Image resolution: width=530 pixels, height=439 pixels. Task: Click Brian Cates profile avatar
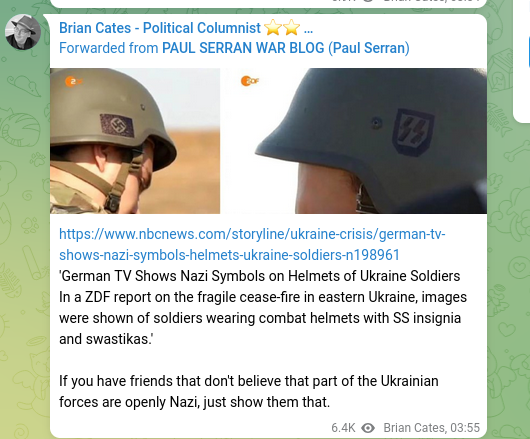23,32
